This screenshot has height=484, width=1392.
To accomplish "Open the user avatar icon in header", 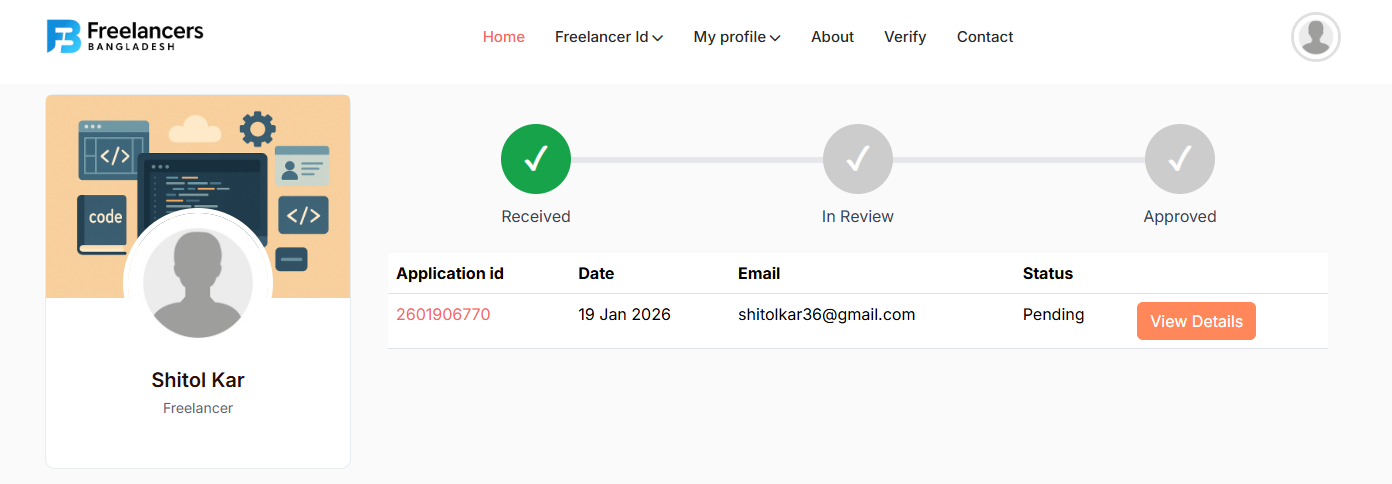I will [1315, 37].
